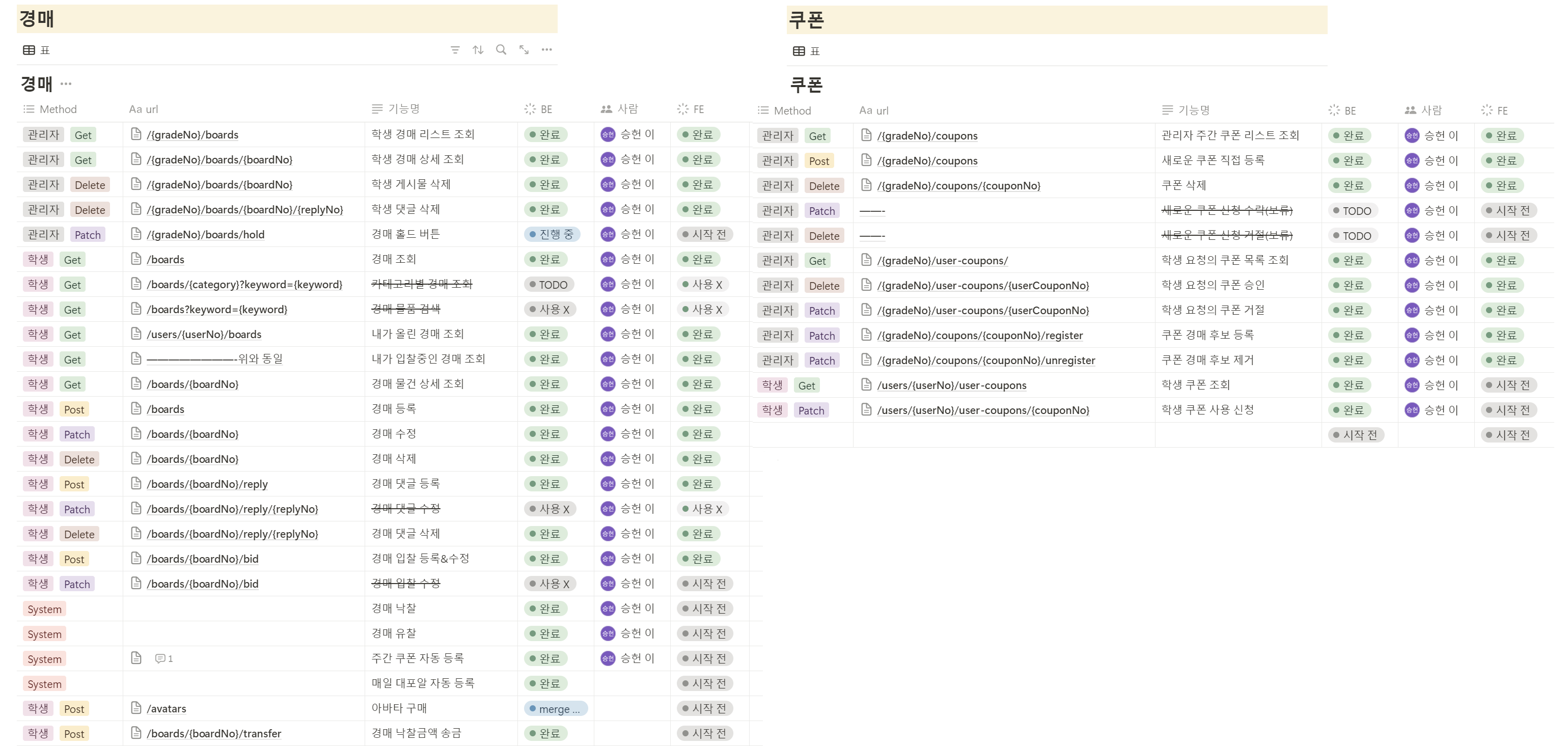This screenshot has width=1568, height=746.
Task: Open the search icon in 경매 toolbar
Action: click(x=501, y=50)
